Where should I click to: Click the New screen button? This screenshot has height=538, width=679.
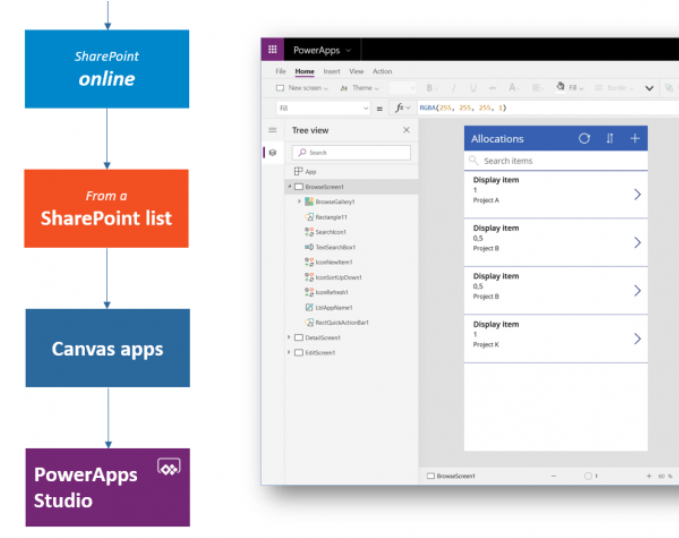(x=302, y=88)
